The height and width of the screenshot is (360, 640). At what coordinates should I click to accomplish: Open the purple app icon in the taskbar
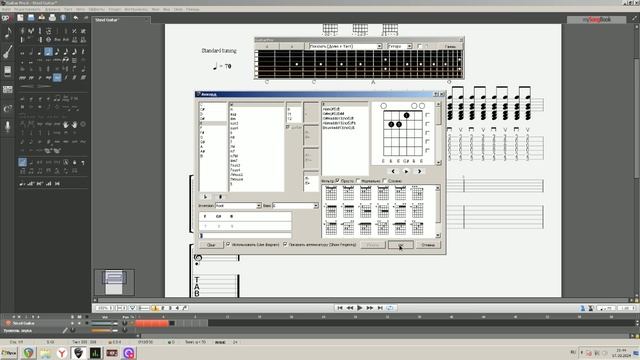coord(129,353)
